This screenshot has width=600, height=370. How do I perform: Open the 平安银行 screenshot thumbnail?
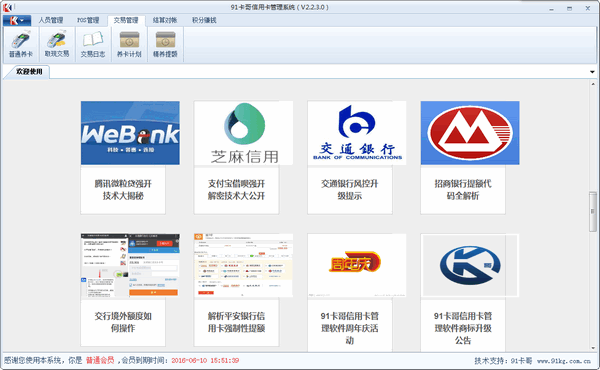(x=243, y=265)
